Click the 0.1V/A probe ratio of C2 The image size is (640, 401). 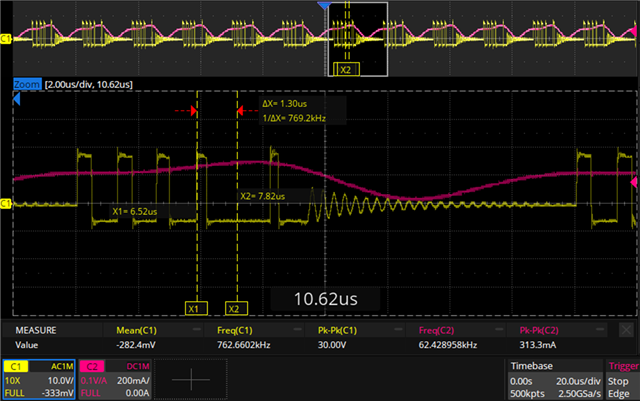[x=94, y=381]
